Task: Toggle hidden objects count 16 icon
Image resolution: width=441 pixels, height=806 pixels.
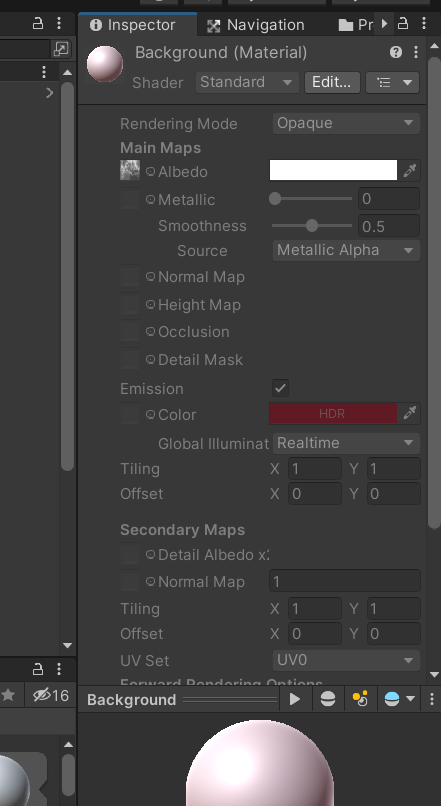Action: 50,695
